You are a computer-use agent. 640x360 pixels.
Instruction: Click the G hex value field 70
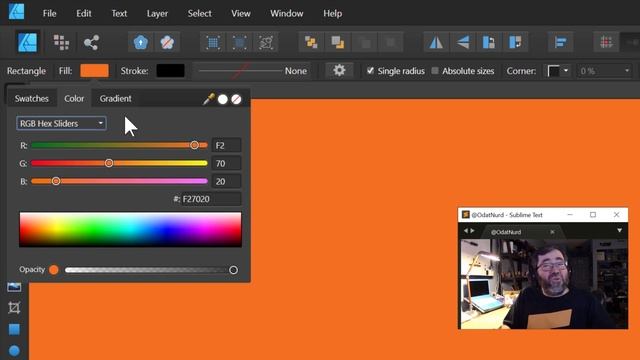(x=227, y=163)
